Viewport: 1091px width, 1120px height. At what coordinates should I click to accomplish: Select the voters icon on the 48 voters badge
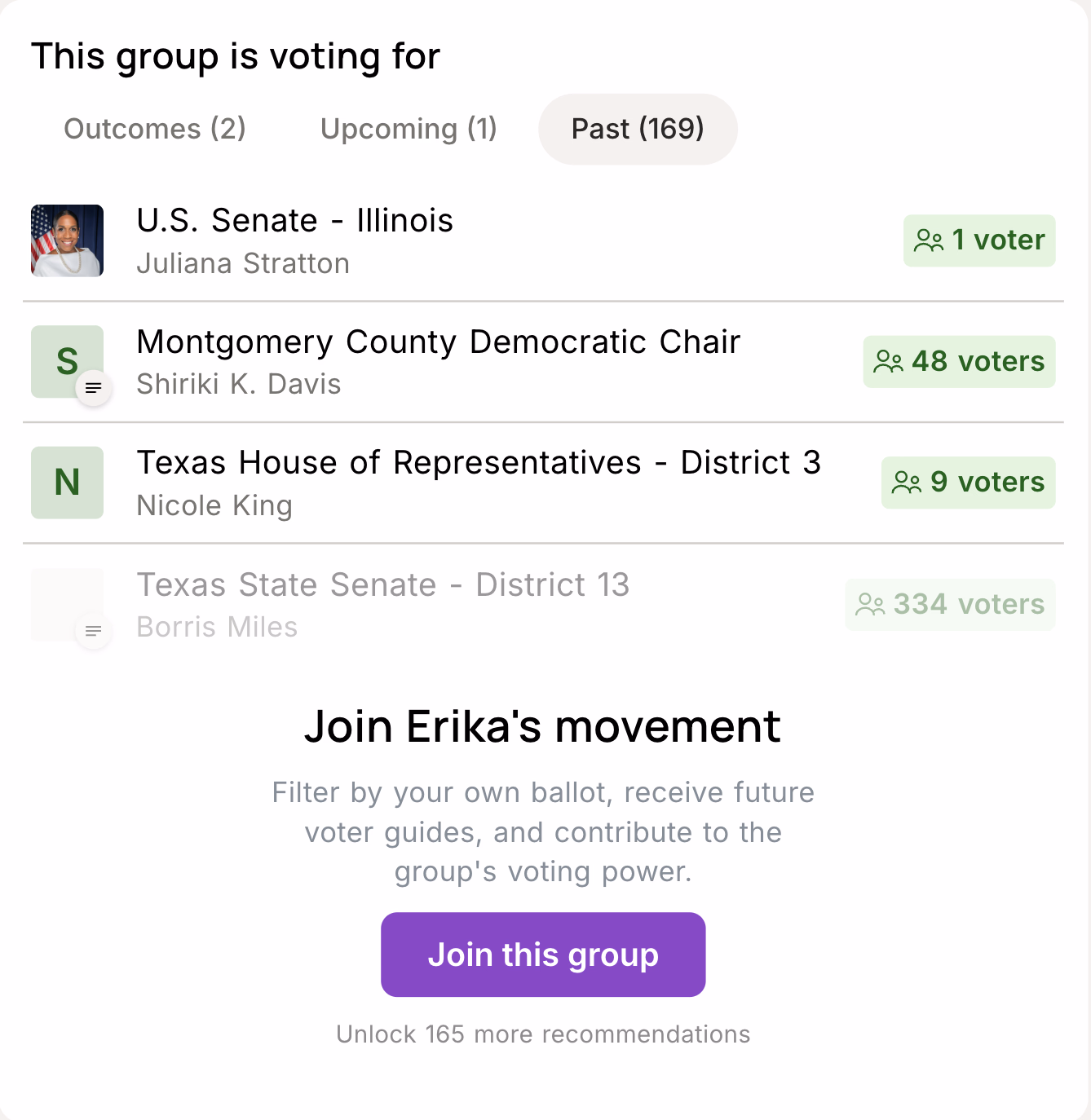[890, 361]
